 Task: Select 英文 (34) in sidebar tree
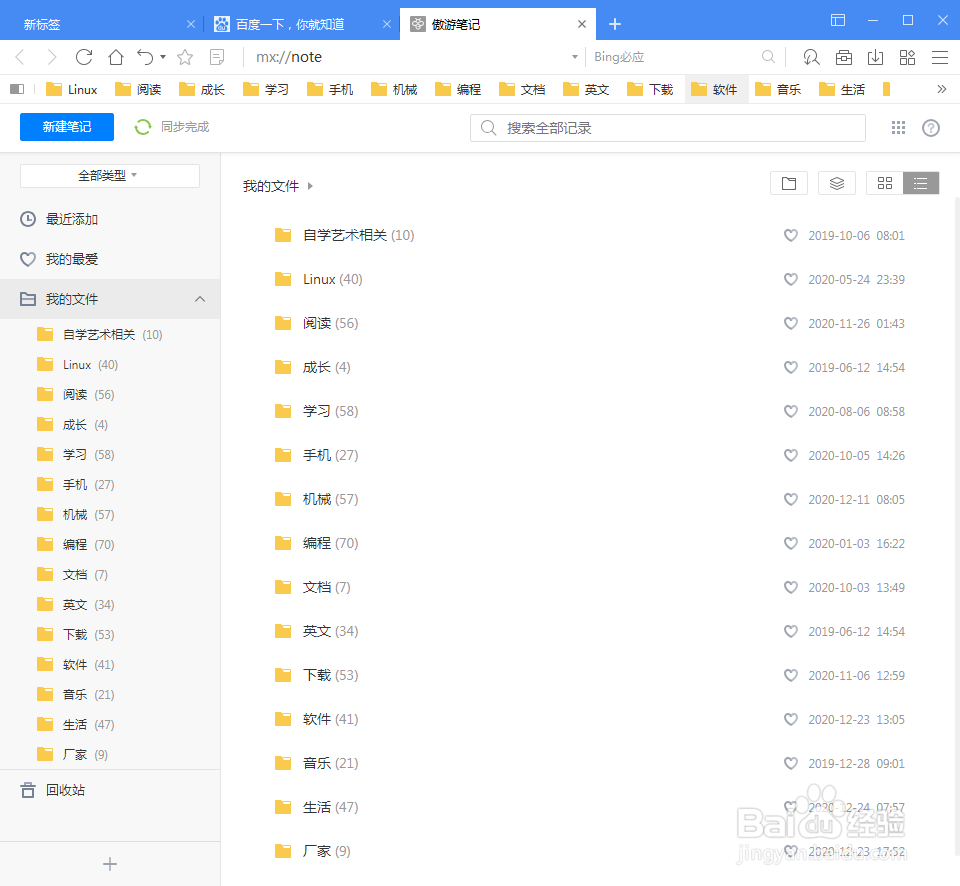pyautogui.click(x=110, y=604)
